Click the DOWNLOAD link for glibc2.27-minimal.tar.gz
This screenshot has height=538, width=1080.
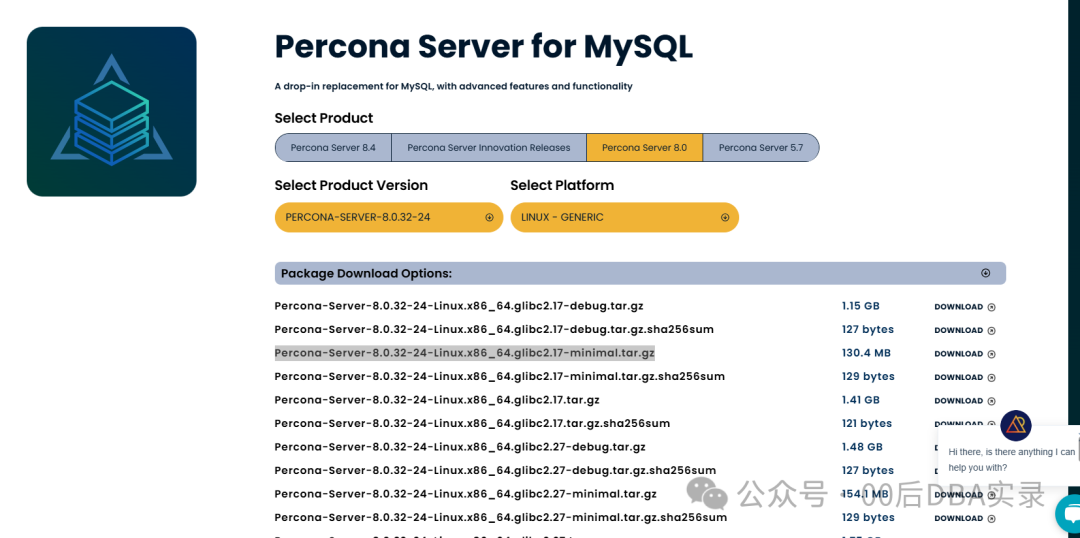point(958,495)
